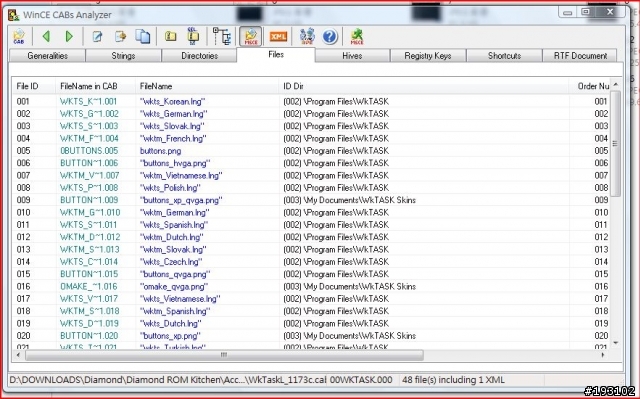Click status bar text "48 file(s) including 1 XML"

point(453,380)
